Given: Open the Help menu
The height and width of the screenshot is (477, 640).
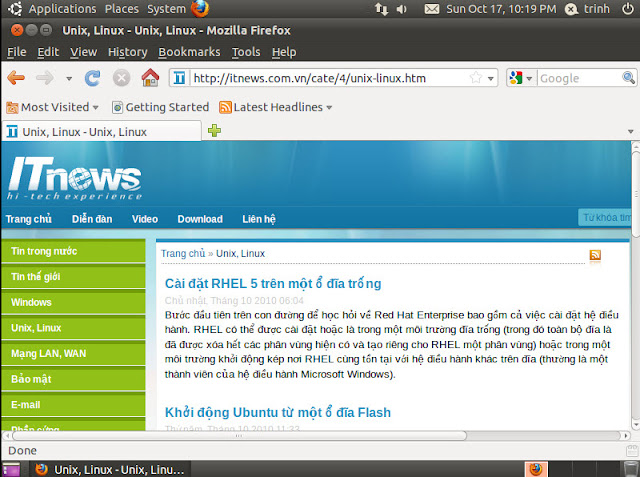Looking at the screenshot, I should [x=284, y=52].
